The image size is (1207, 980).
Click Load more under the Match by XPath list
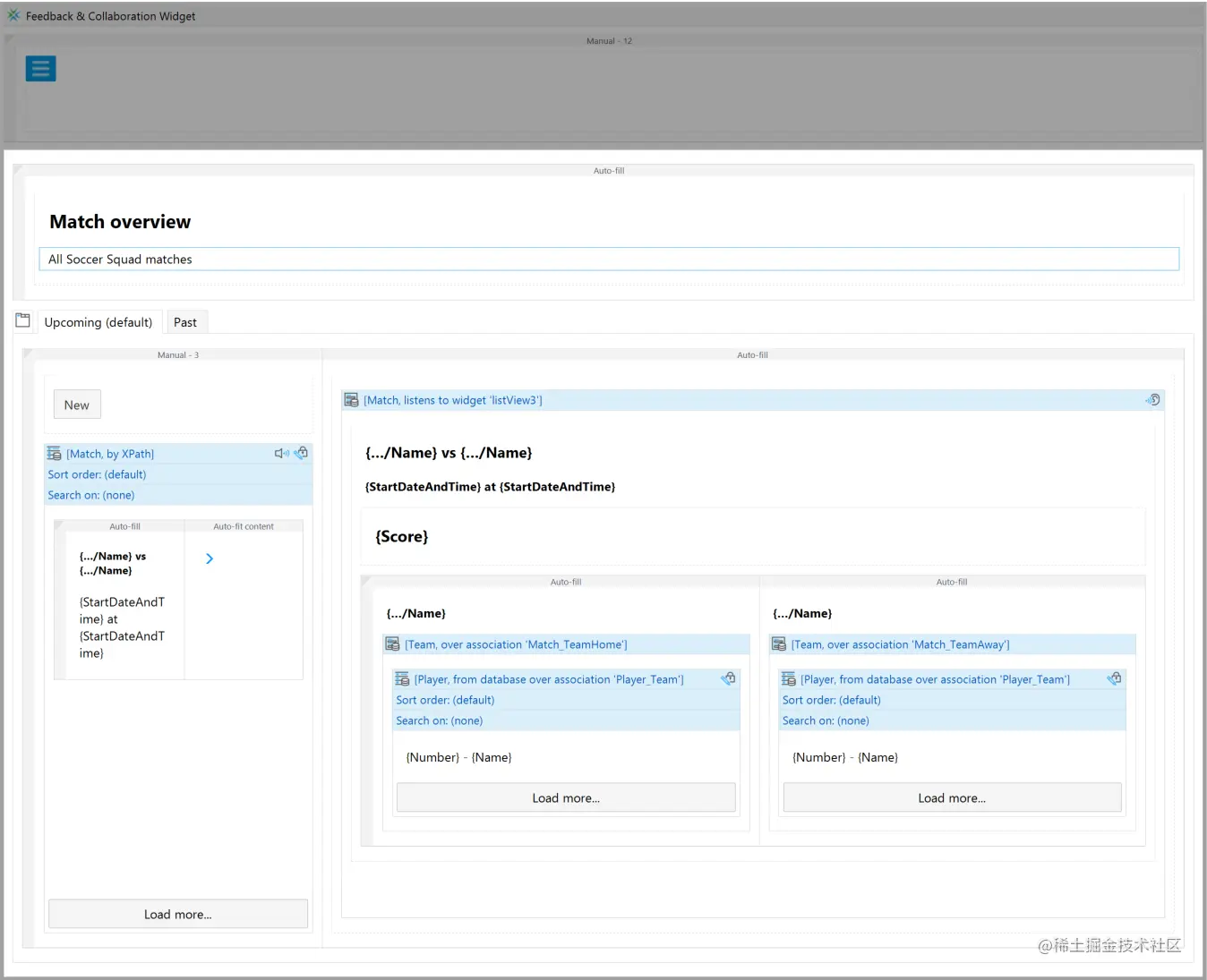coord(178,914)
